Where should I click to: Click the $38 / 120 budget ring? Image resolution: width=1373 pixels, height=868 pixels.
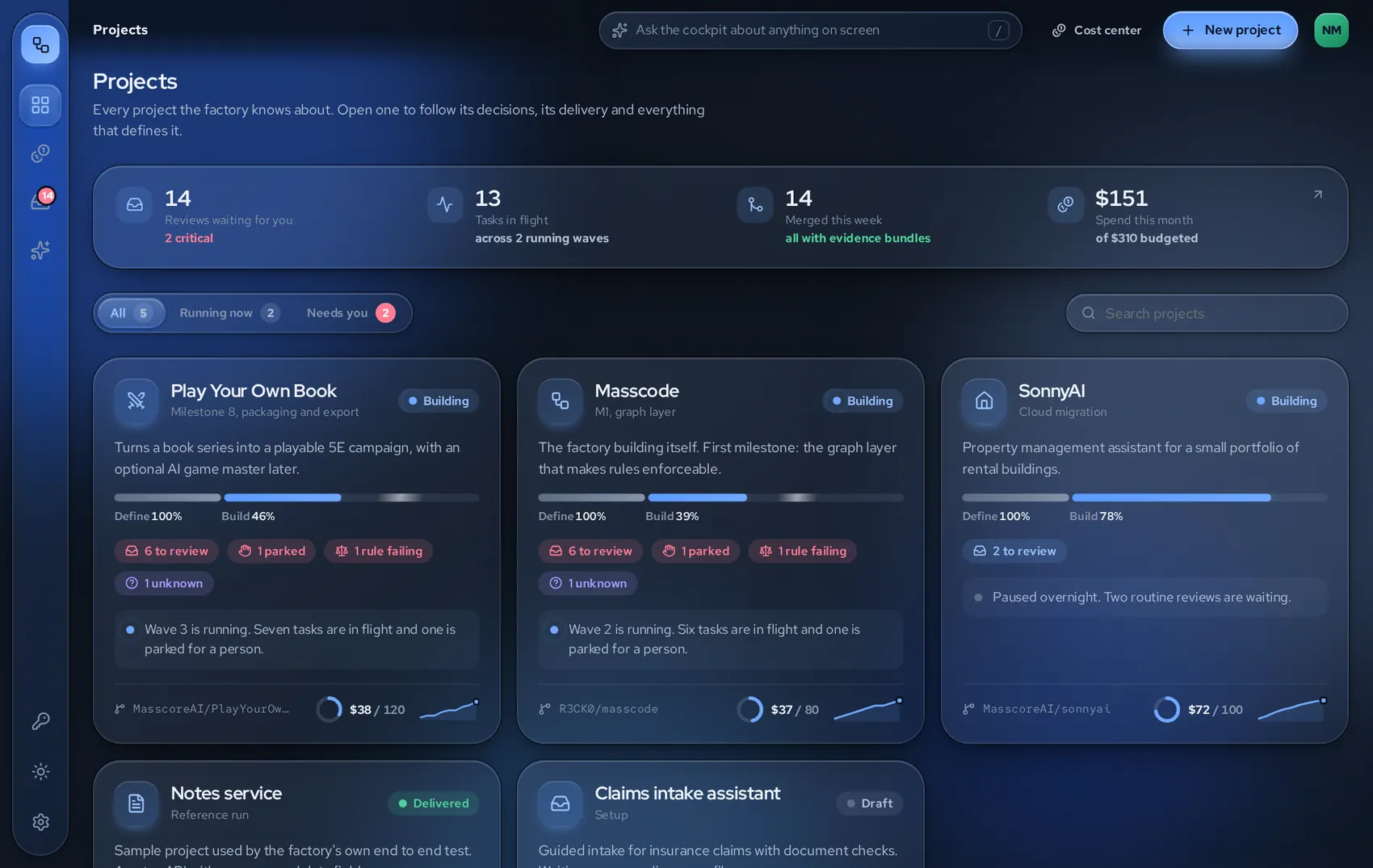[329, 710]
